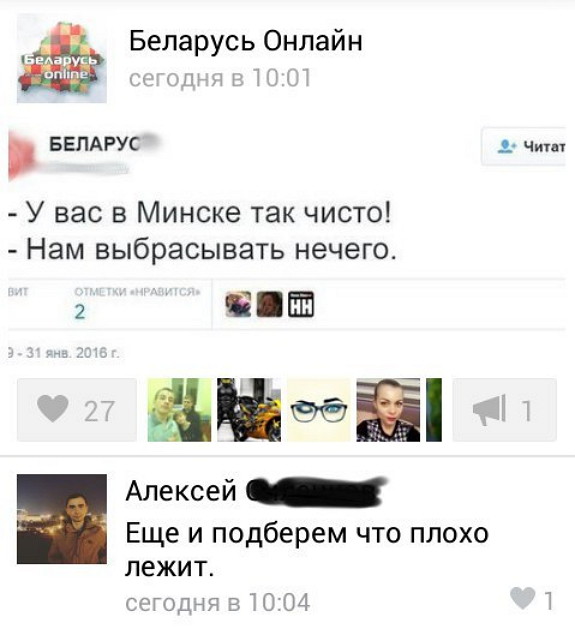The height and width of the screenshot is (641, 575).
Task: Open the first small avatar in tweet likes
Action: click(x=238, y=304)
